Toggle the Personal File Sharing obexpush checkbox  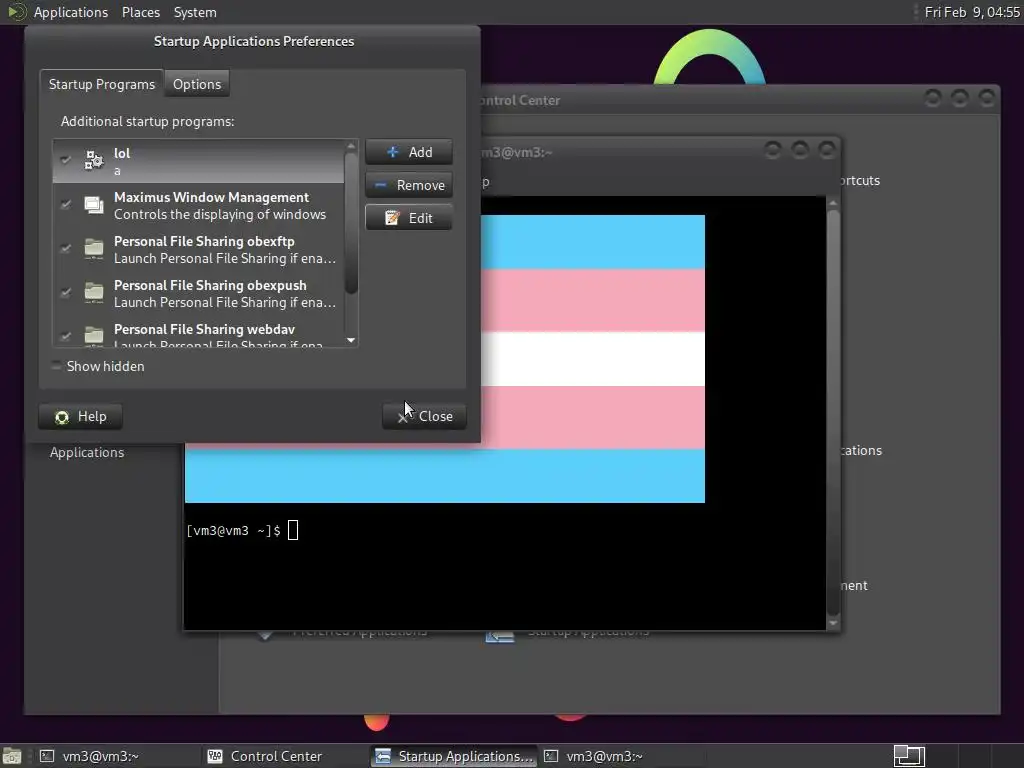pos(65,292)
